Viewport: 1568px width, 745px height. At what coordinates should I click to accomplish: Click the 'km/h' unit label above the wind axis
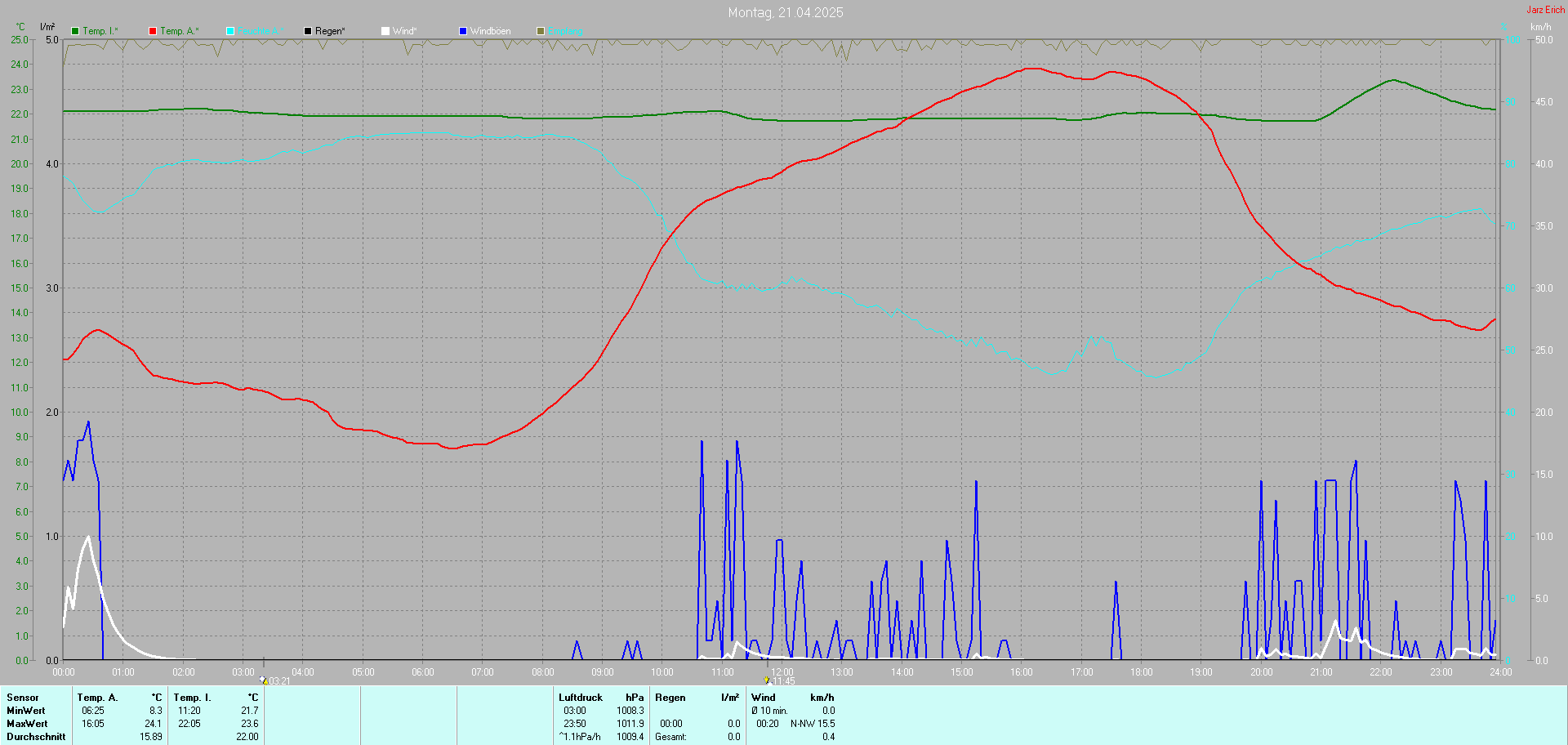pos(1541,27)
